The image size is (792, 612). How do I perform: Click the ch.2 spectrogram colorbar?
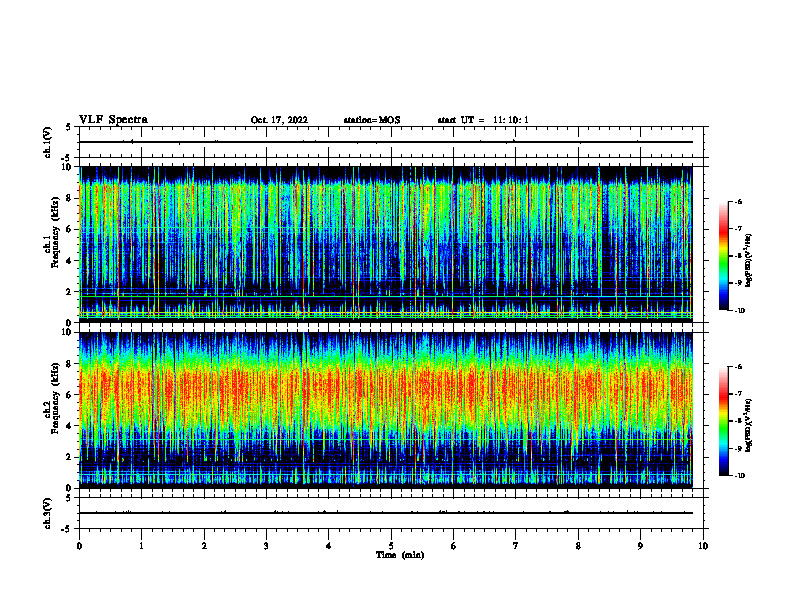(723, 421)
